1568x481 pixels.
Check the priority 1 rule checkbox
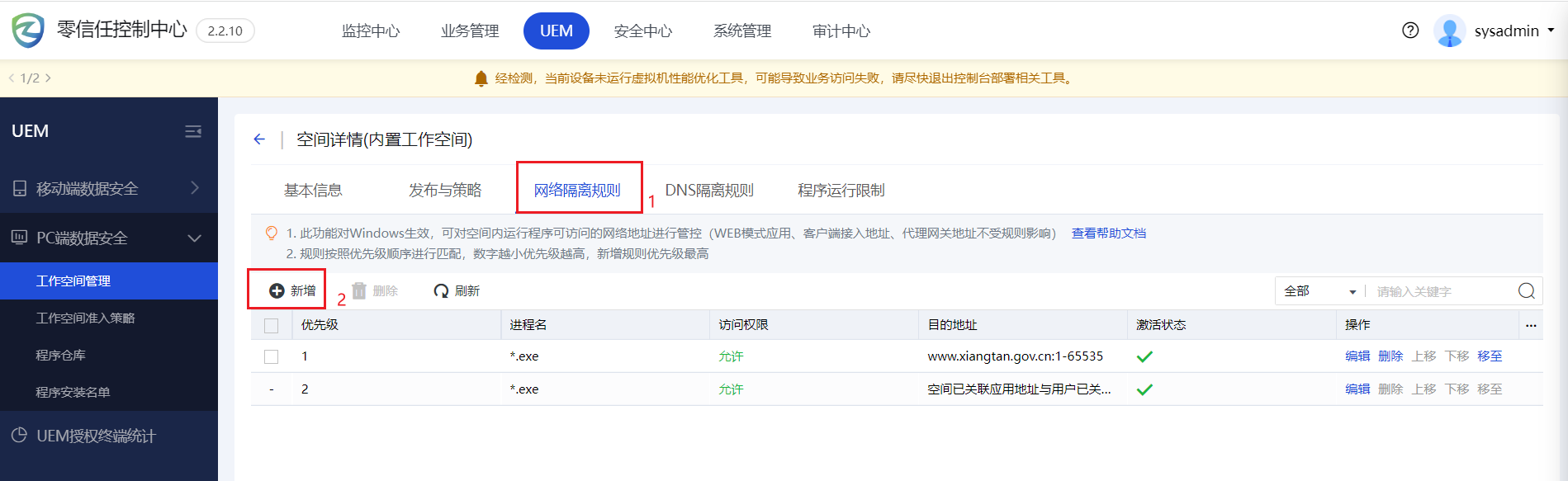pos(271,356)
